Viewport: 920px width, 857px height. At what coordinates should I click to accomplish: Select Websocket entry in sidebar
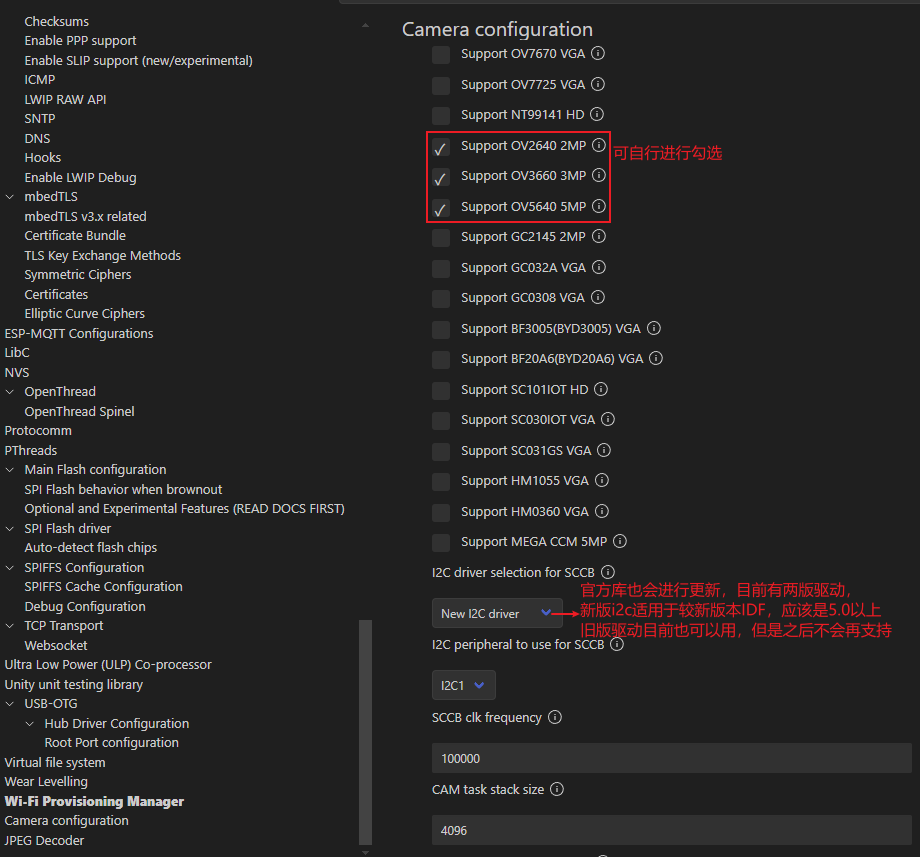coord(56,645)
